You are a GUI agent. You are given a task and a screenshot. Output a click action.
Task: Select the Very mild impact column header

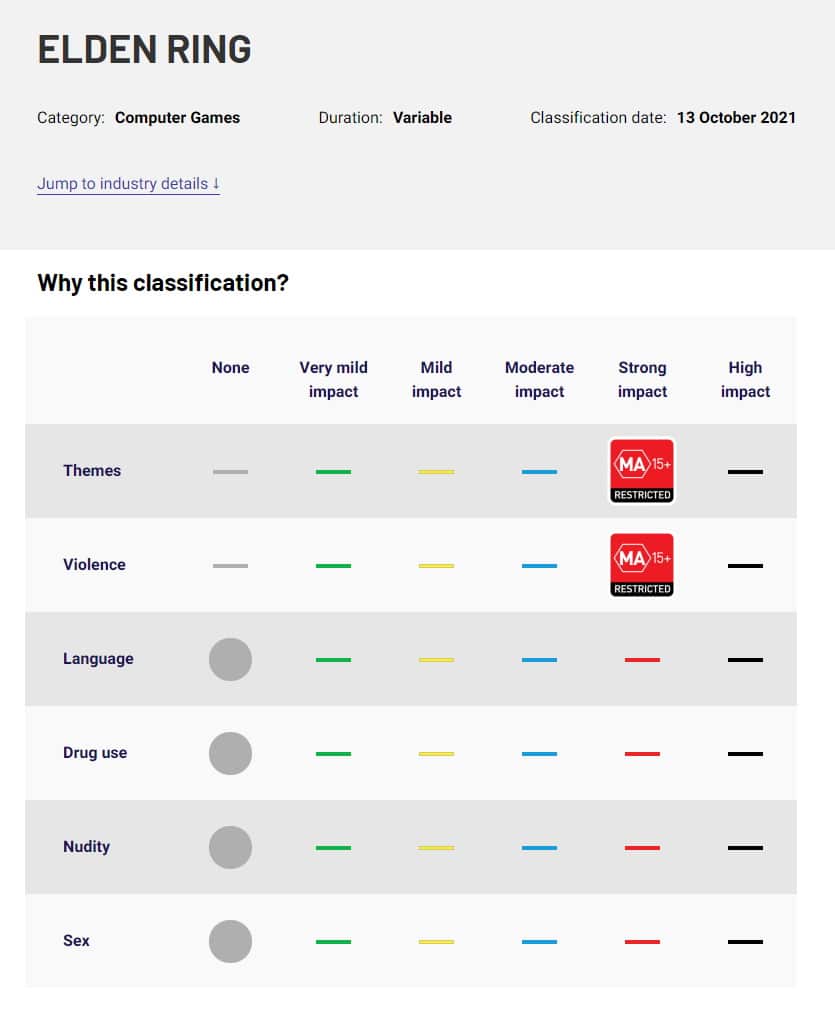pyautogui.click(x=333, y=379)
